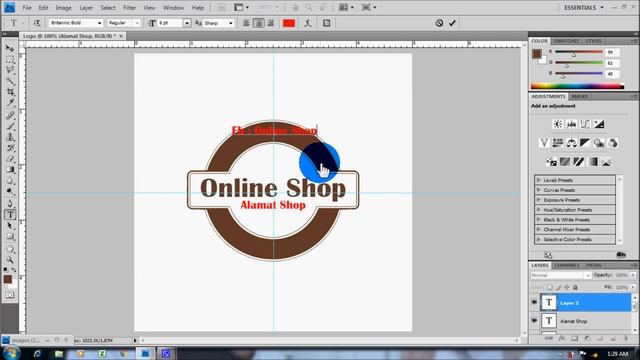Open Internet Explorer from the taskbar
This screenshot has height=360, width=640.
pyautogui.click(x=38, y=354)
